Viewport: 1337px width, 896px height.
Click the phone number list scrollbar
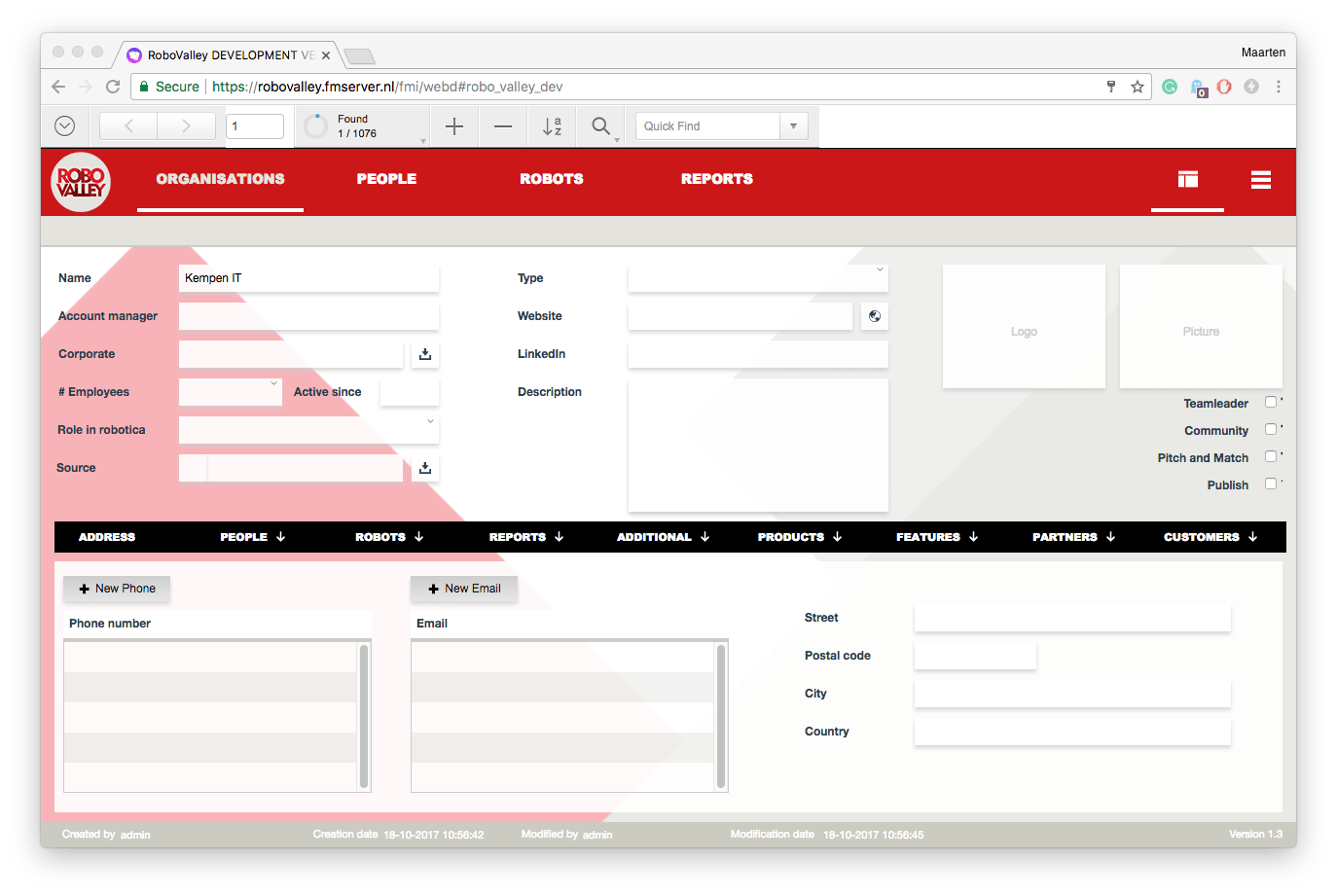(364, 716)
